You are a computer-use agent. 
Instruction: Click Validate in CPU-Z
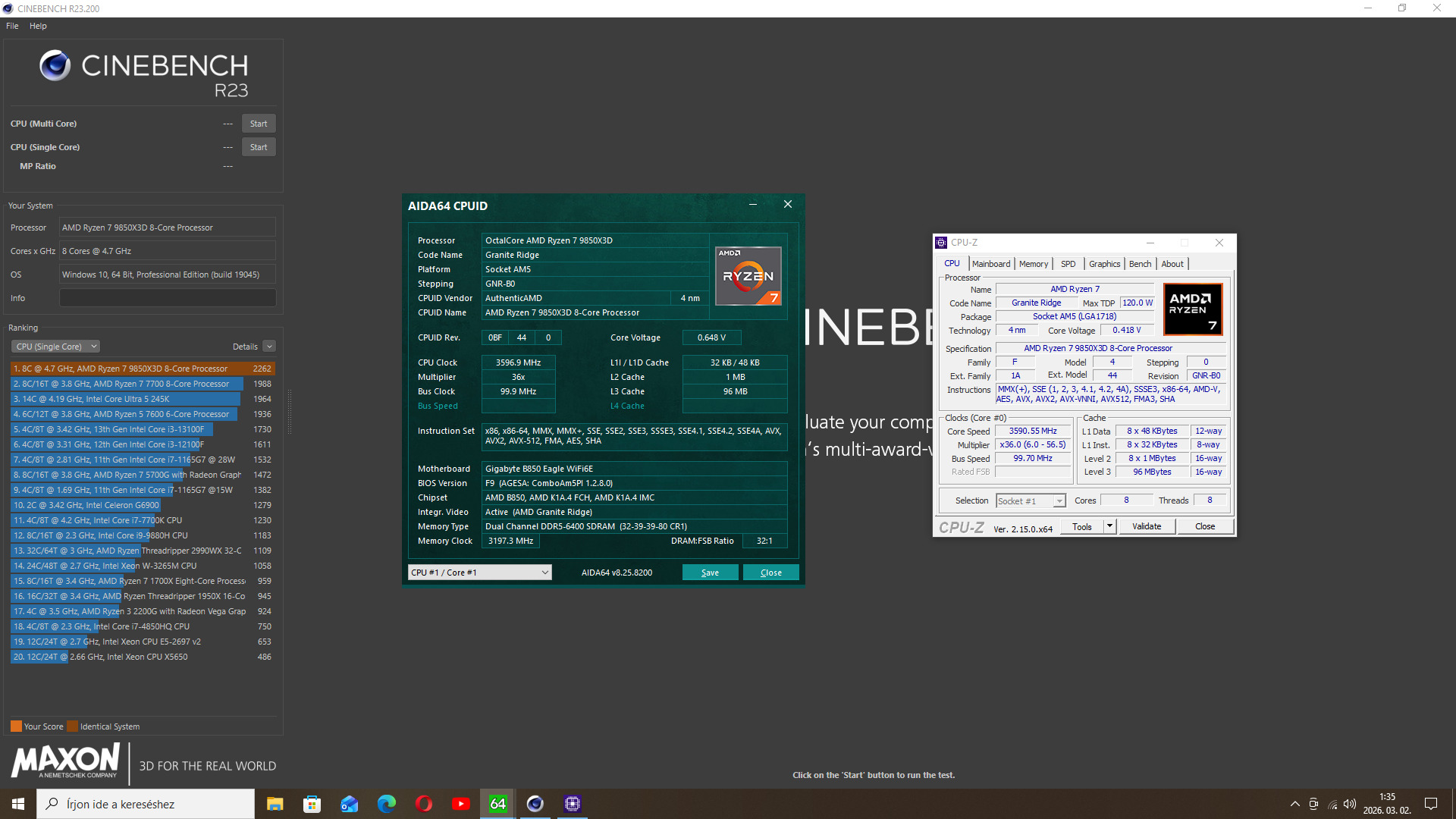click(x=1146, y=526)
